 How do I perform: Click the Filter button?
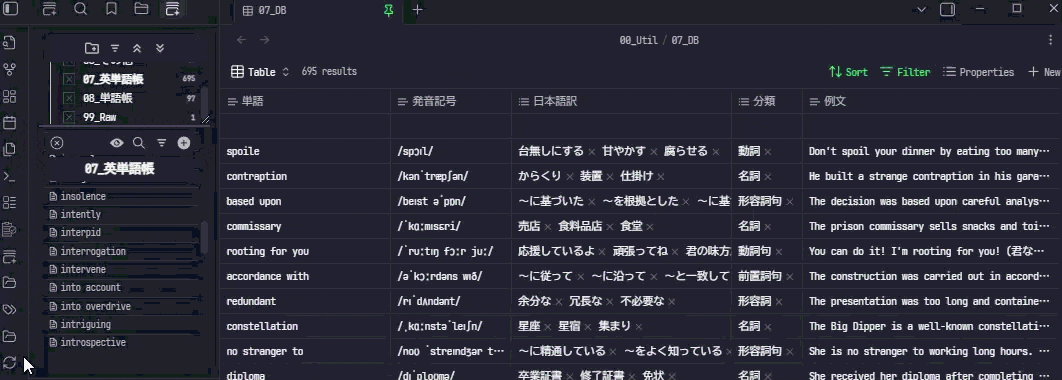coord(905,72)
